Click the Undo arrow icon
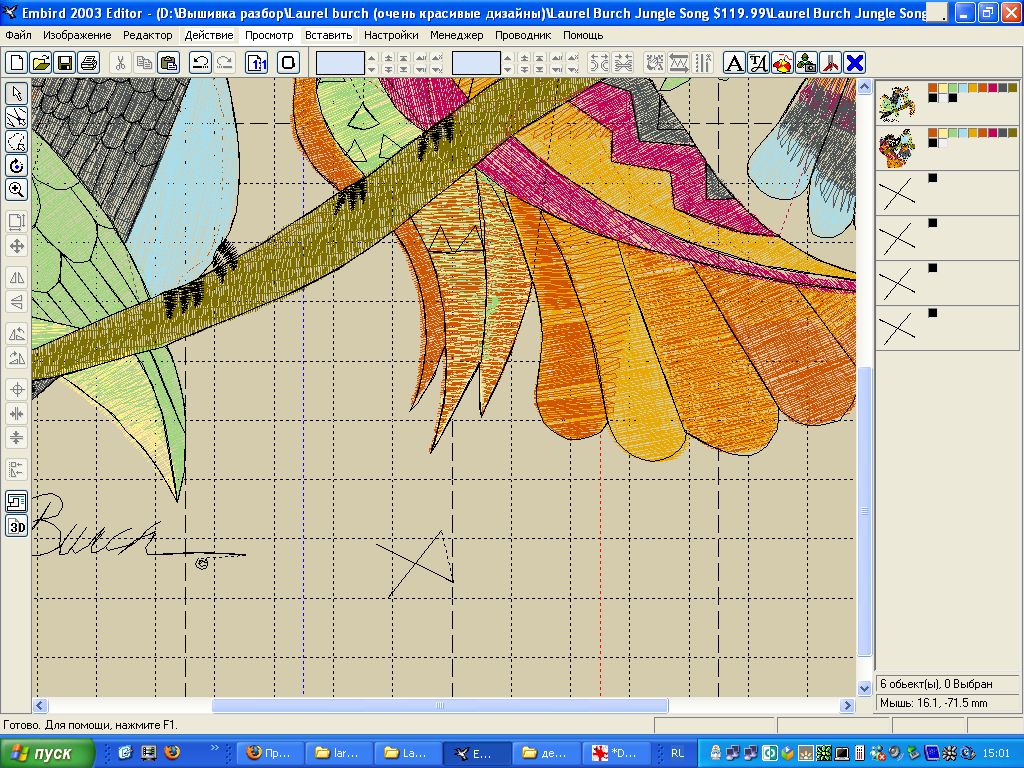The width and height of the screenshot is (1024, 768). point(200,63)
